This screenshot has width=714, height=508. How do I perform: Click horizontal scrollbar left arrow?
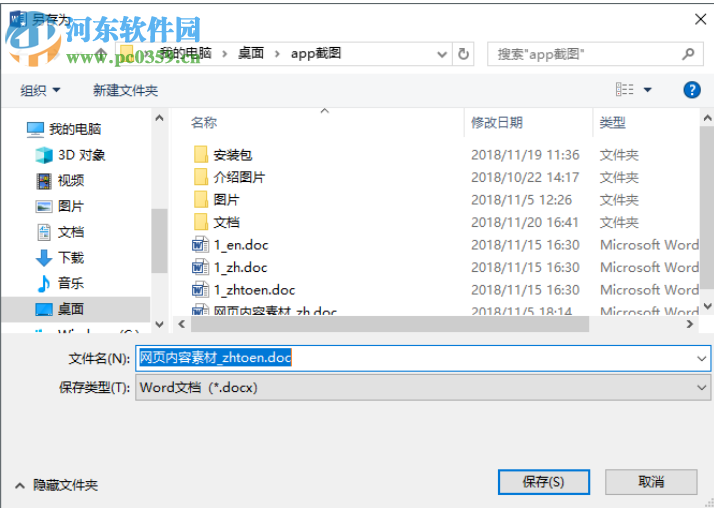(182, 324)
